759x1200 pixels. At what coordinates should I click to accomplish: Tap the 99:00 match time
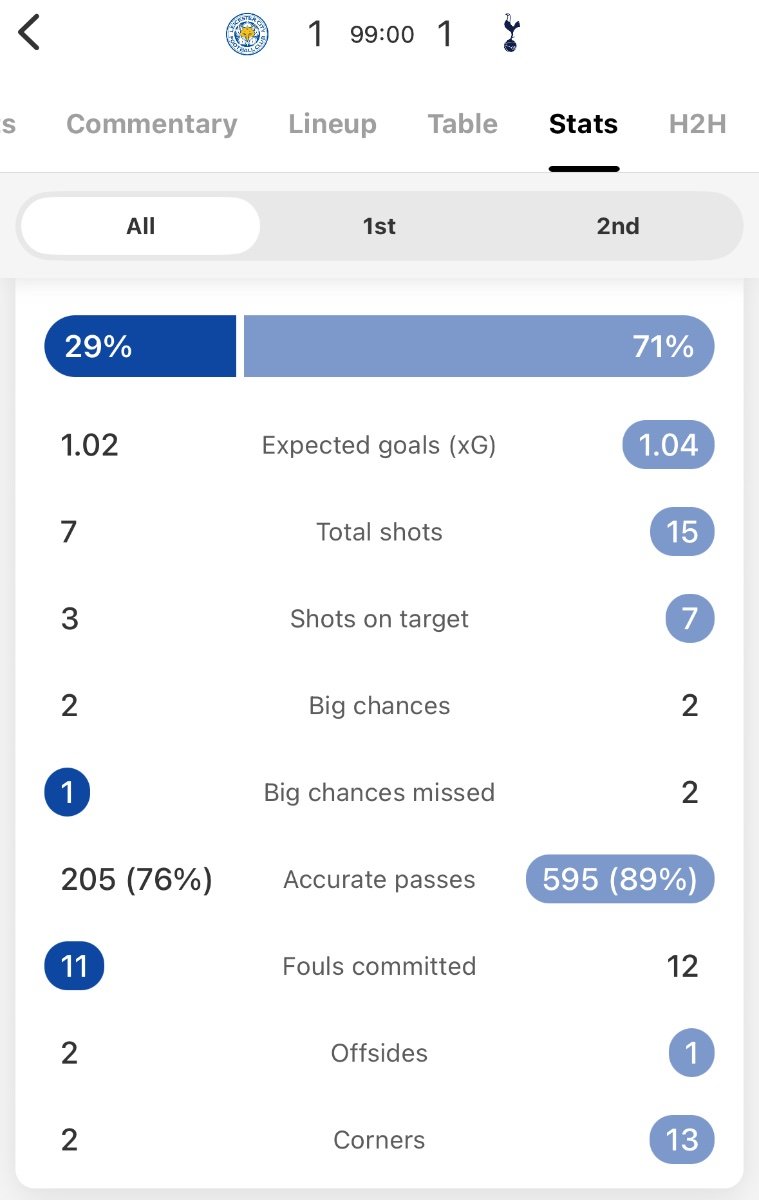click(382, 35)
